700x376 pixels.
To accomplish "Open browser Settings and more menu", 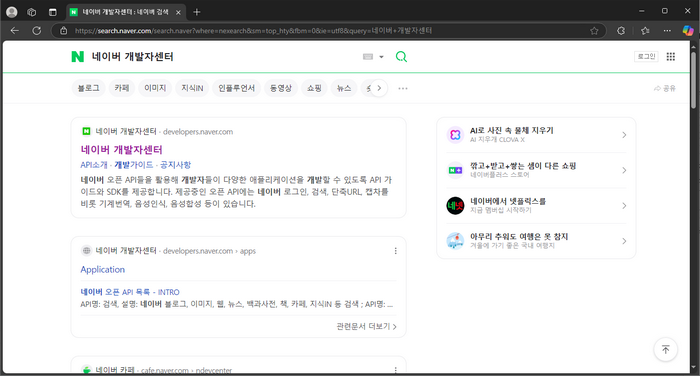I will [667, 31].
